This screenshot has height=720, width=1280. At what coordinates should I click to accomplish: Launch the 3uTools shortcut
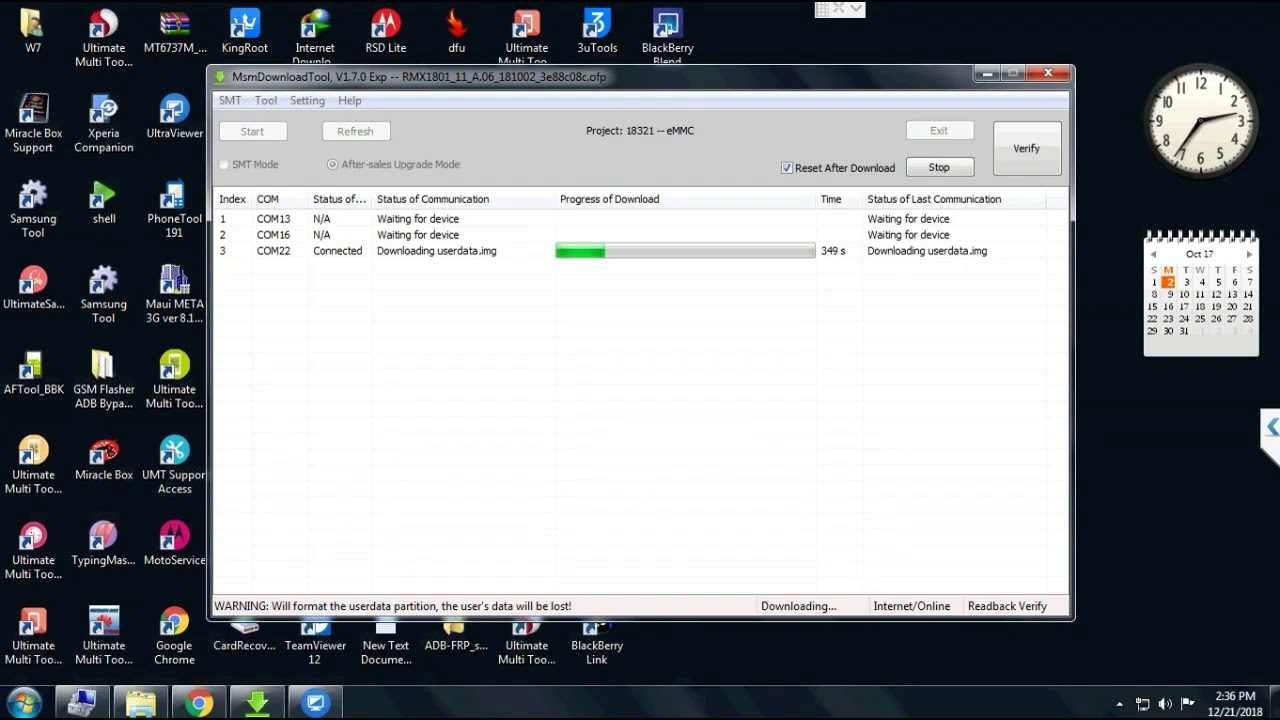click(x=597, y=31)
